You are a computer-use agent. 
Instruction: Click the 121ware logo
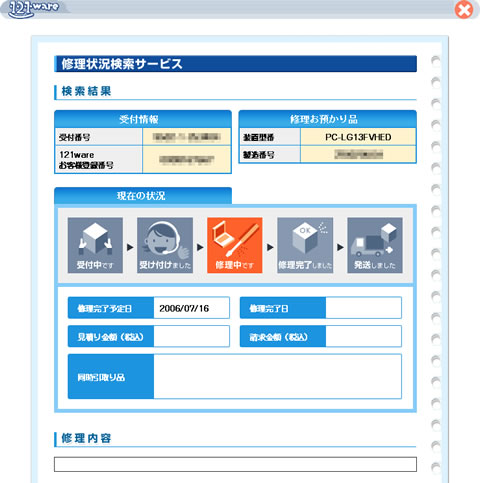coord(33,9)
